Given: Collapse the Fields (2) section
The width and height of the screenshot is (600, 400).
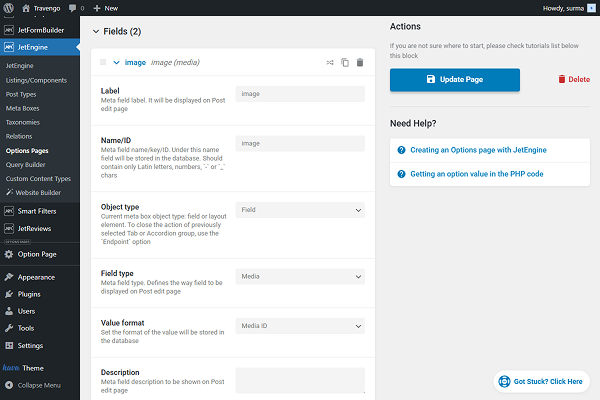Looking at the screenshot, I should tap(96, 31).
